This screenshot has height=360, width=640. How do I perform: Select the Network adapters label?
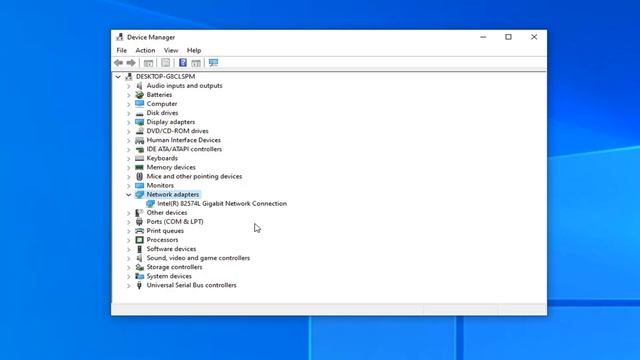point(173,194)
